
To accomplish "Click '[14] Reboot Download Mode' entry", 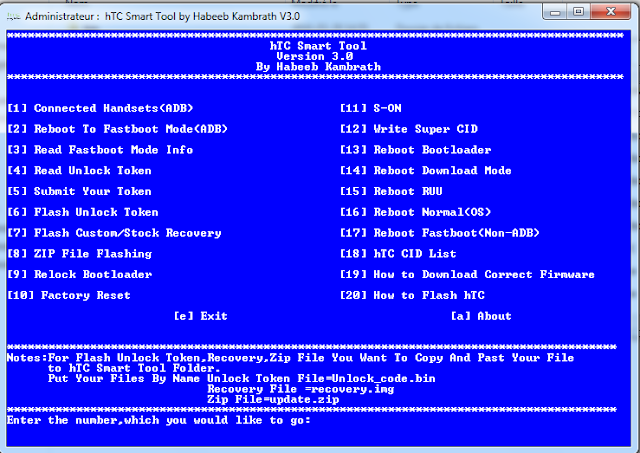I will [x=426, y=171].
